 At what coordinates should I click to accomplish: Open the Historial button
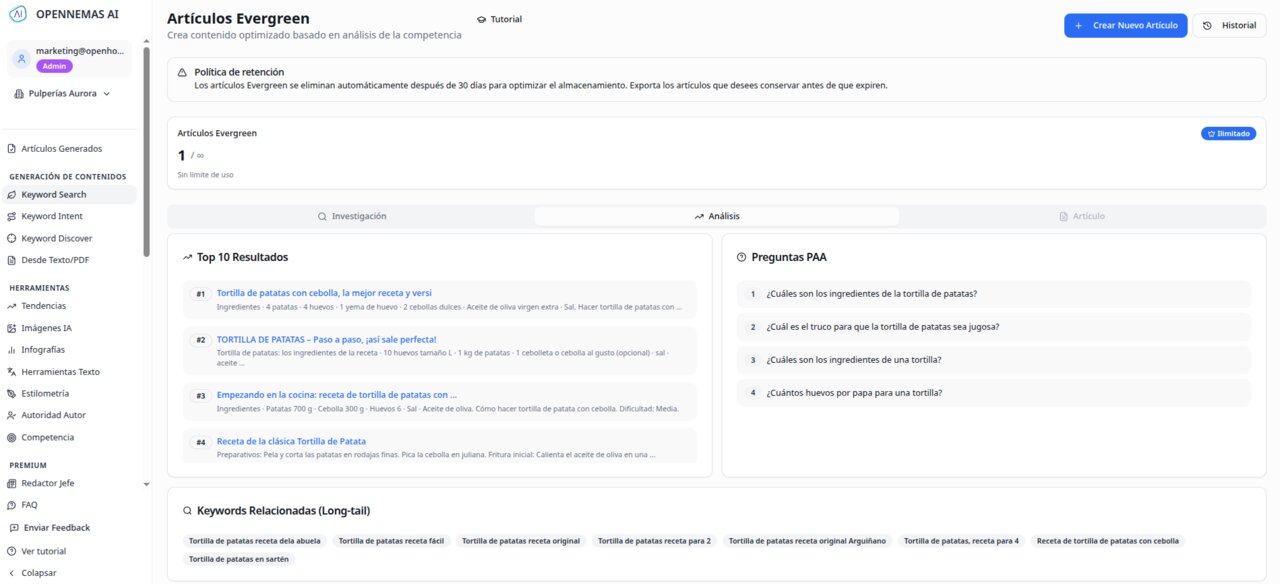tap(1230, 26)
